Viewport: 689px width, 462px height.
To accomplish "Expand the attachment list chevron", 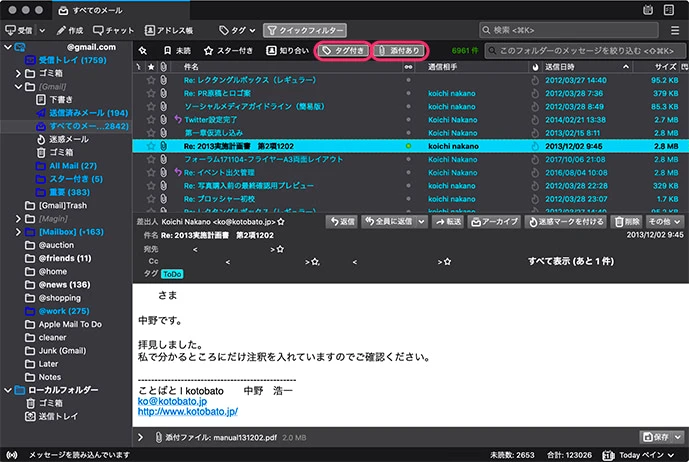I will [141, 437].
